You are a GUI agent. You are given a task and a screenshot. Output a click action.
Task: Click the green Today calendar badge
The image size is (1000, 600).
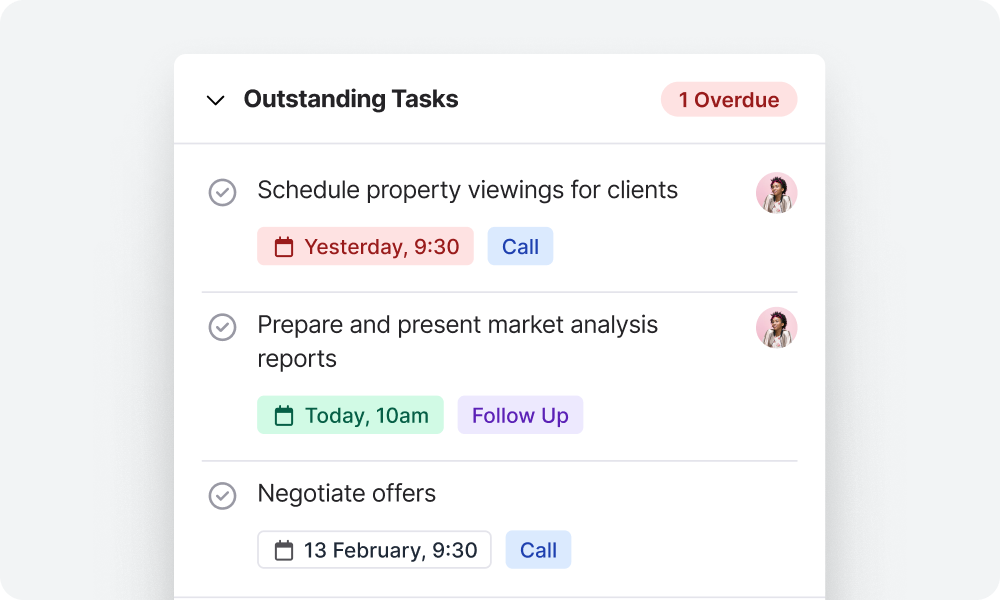[350, 415]
